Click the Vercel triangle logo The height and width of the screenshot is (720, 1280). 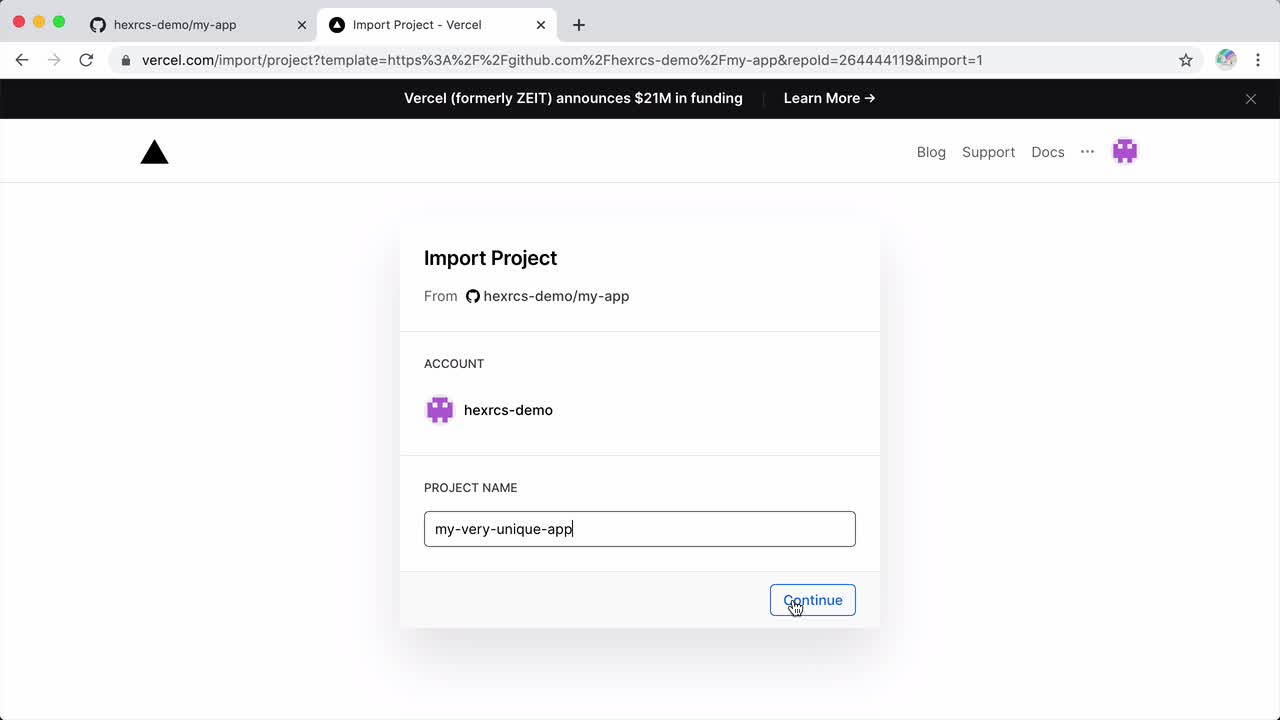coord(154,152)
